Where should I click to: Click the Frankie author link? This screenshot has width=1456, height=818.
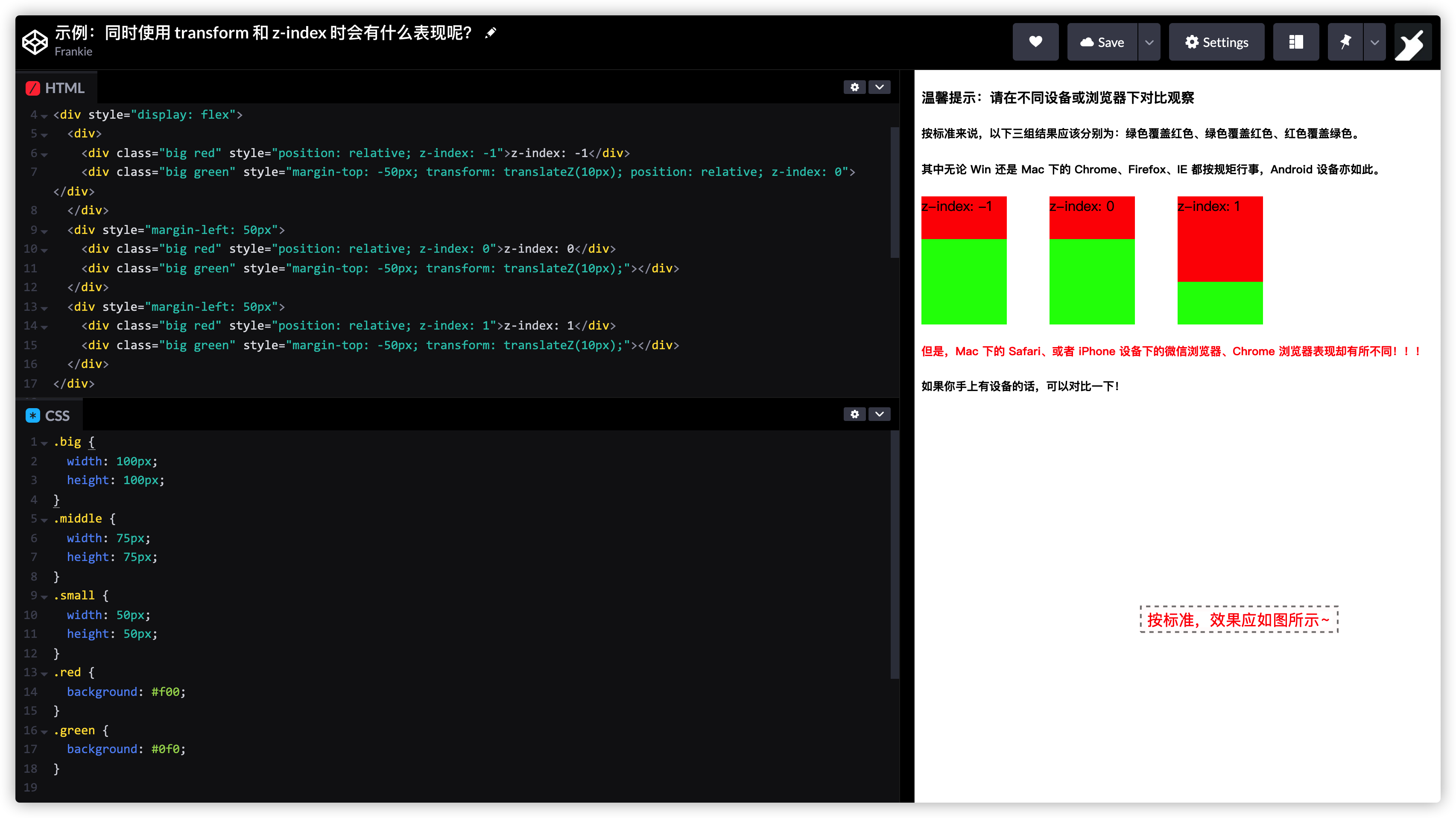pyautogui.click(x=73, y=51)
